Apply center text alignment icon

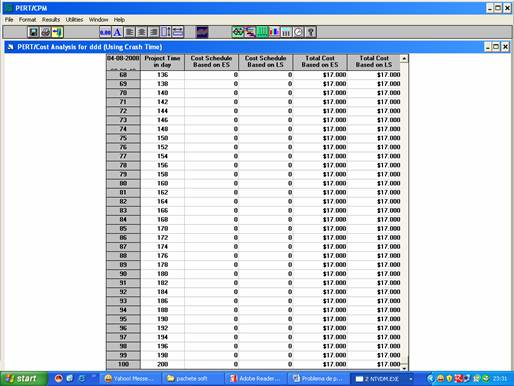(141, 32)
